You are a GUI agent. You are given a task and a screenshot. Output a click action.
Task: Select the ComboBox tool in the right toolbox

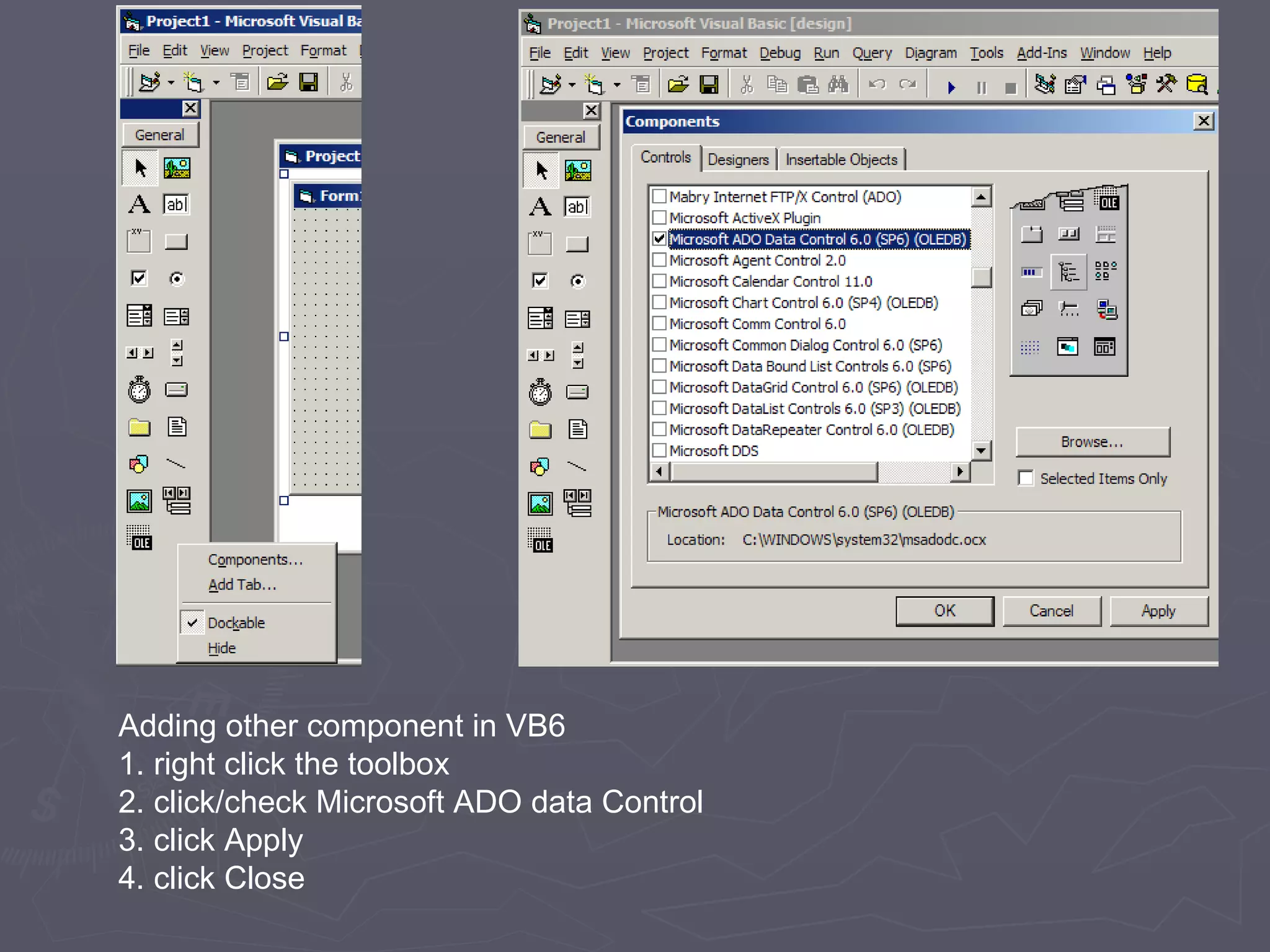(x=540, y=318)
